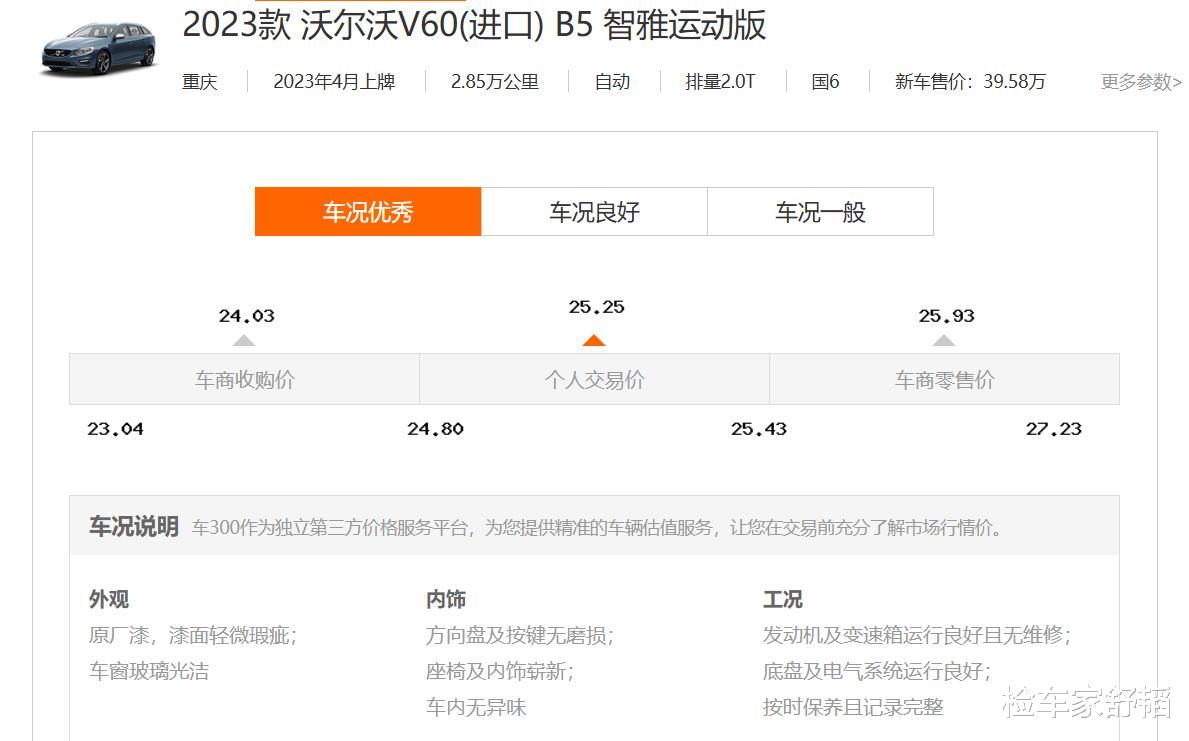Click the price boundary 25.43

[x=759, y=429]
